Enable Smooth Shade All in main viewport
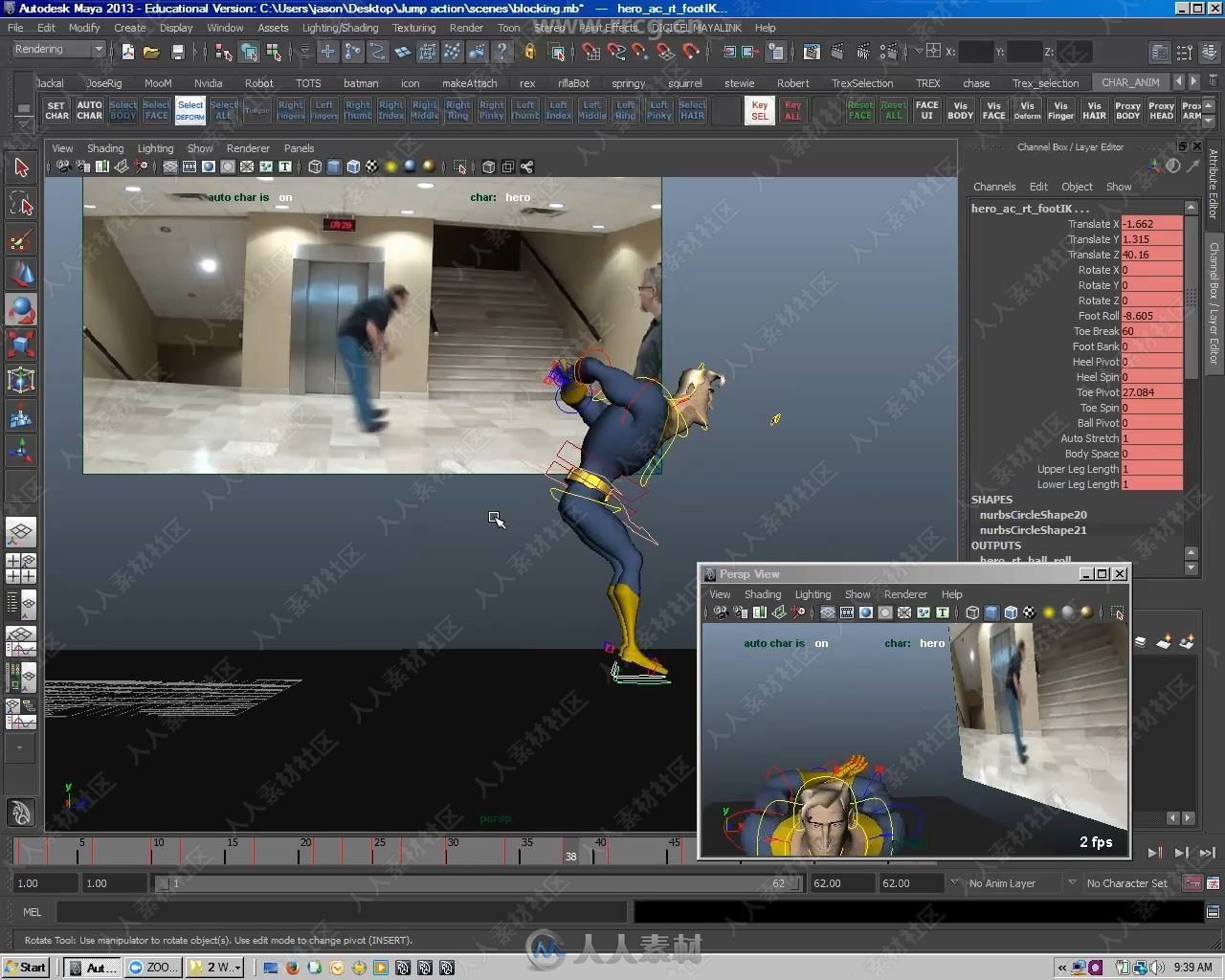 click(x=334, y=167)
